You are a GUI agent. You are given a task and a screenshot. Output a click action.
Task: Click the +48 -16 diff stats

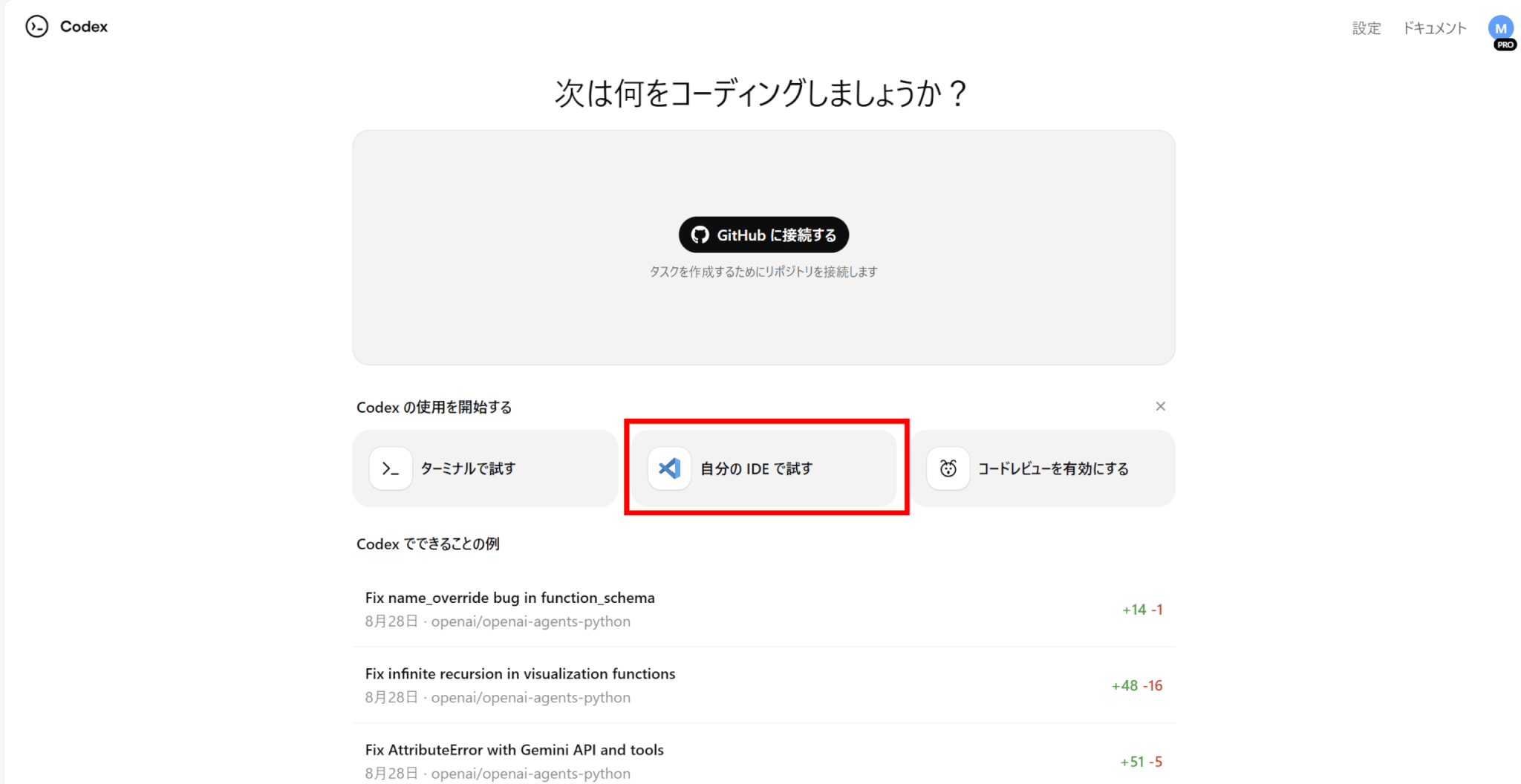(x=1136, y=685)
